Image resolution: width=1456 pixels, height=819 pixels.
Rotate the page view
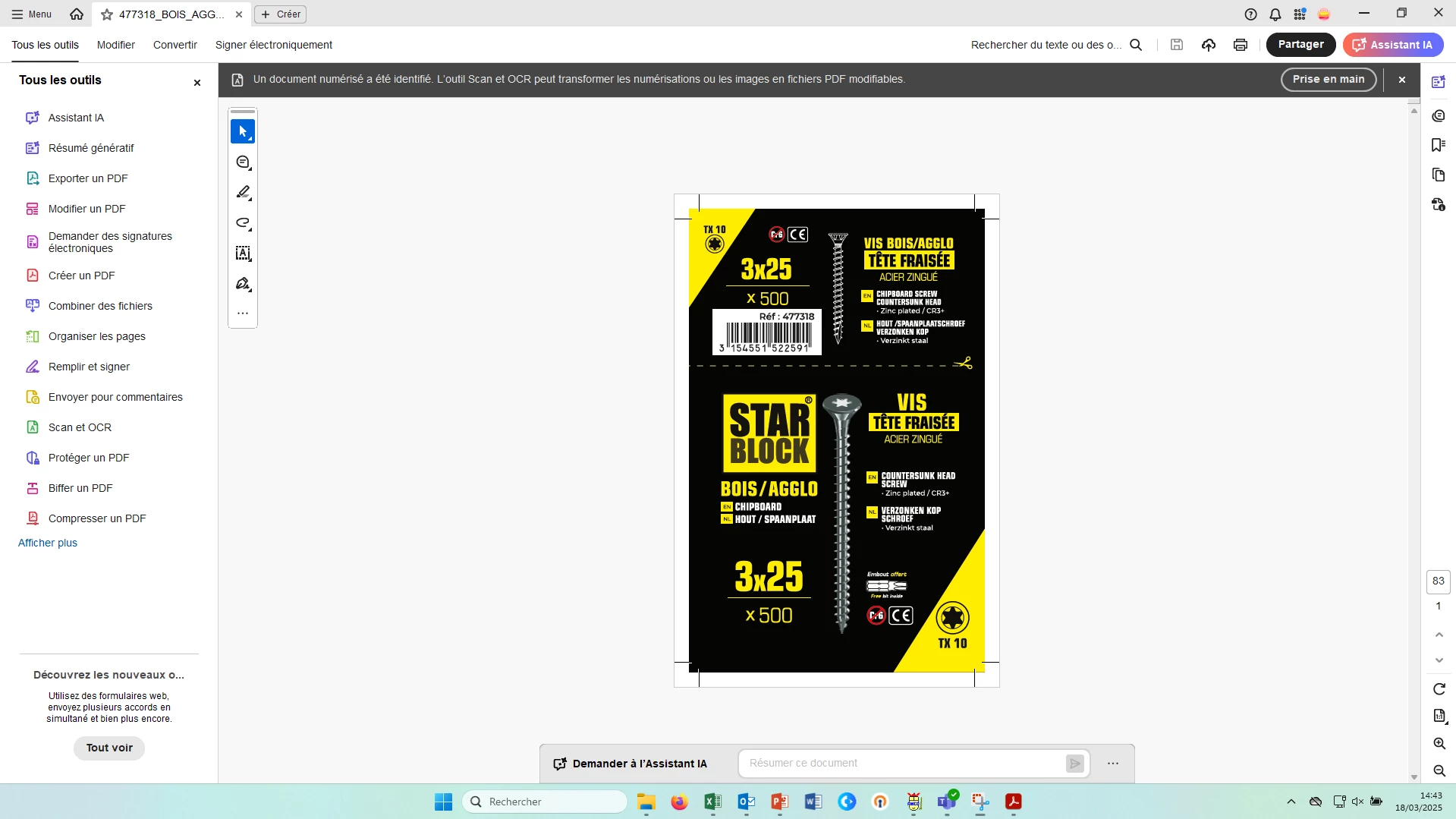(x=1439, y=689)
